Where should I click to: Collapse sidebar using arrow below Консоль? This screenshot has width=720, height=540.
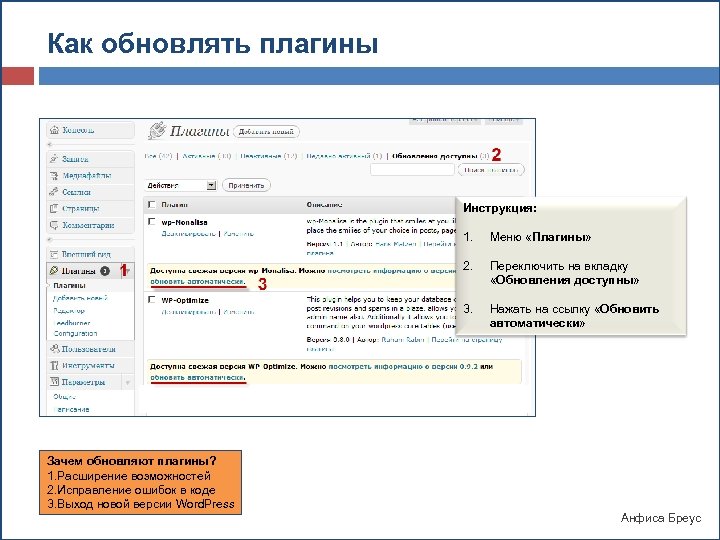(x=50, y=145)
